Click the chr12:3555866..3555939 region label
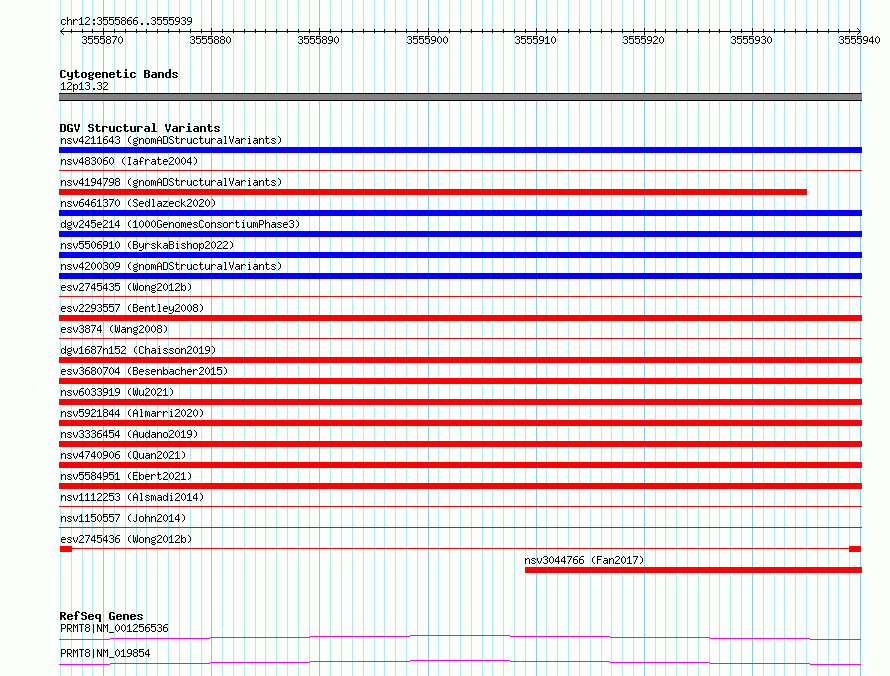 tap(126, 21)
